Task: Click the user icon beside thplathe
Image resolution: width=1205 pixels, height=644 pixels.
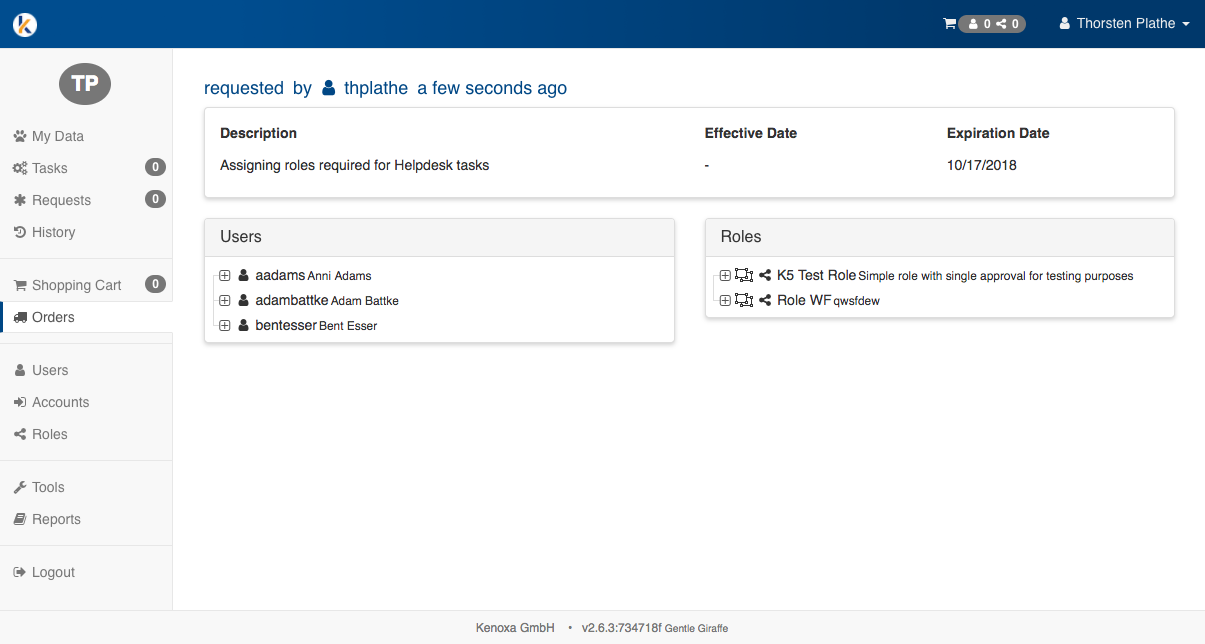Action: (x=329, y=89)
